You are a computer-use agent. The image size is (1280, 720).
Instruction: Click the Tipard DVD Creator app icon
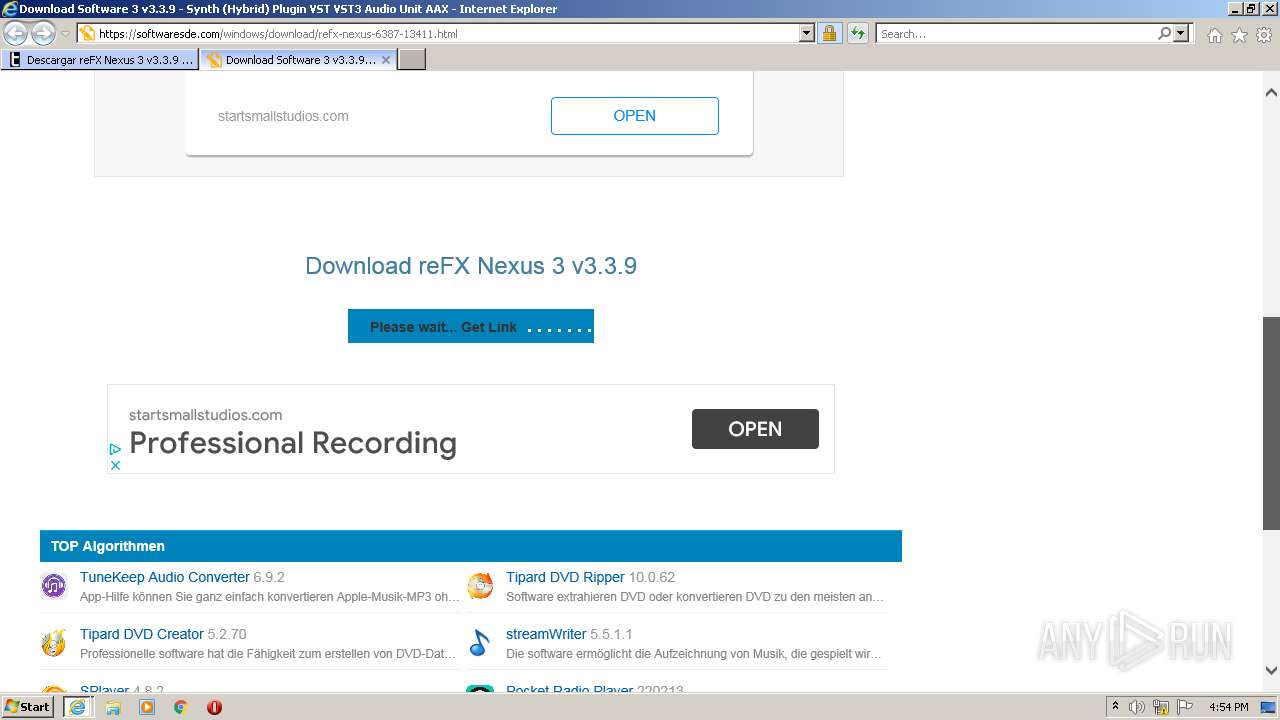click(53, 643)
